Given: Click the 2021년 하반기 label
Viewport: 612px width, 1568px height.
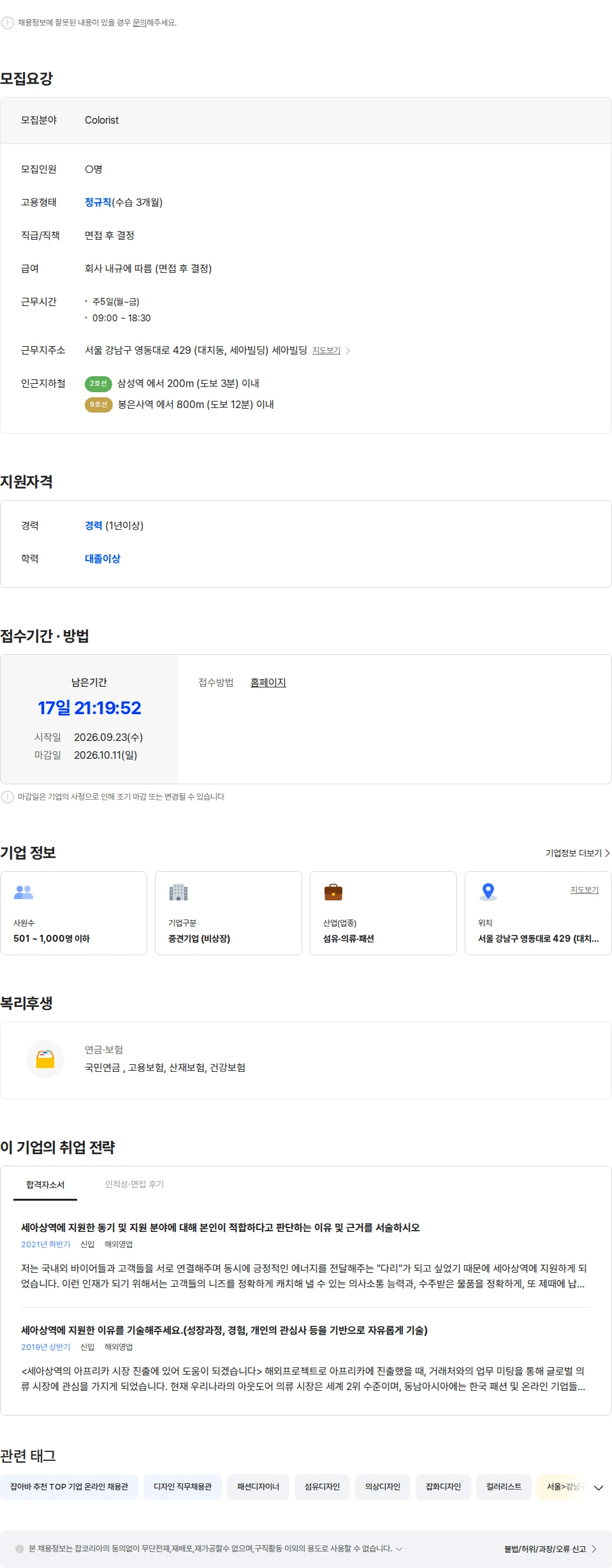Looking at the screenshot, I should [46, 1244].
